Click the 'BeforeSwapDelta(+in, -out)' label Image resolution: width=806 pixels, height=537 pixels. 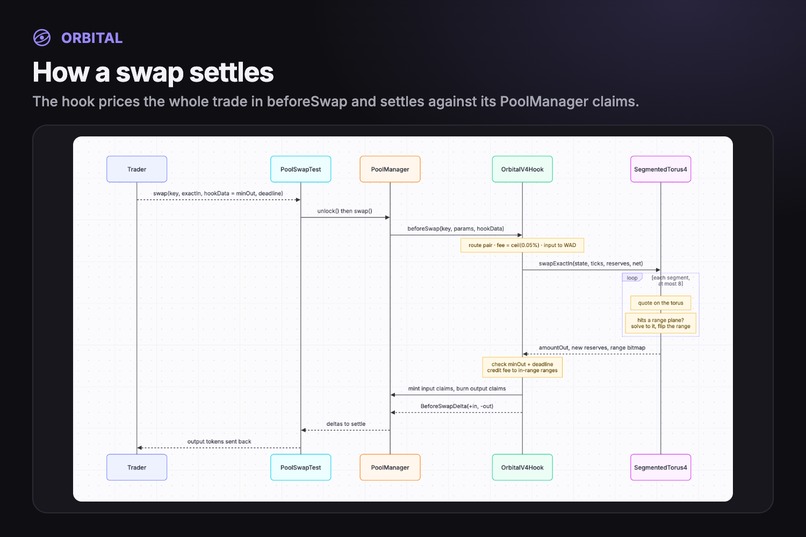point(456,406)
